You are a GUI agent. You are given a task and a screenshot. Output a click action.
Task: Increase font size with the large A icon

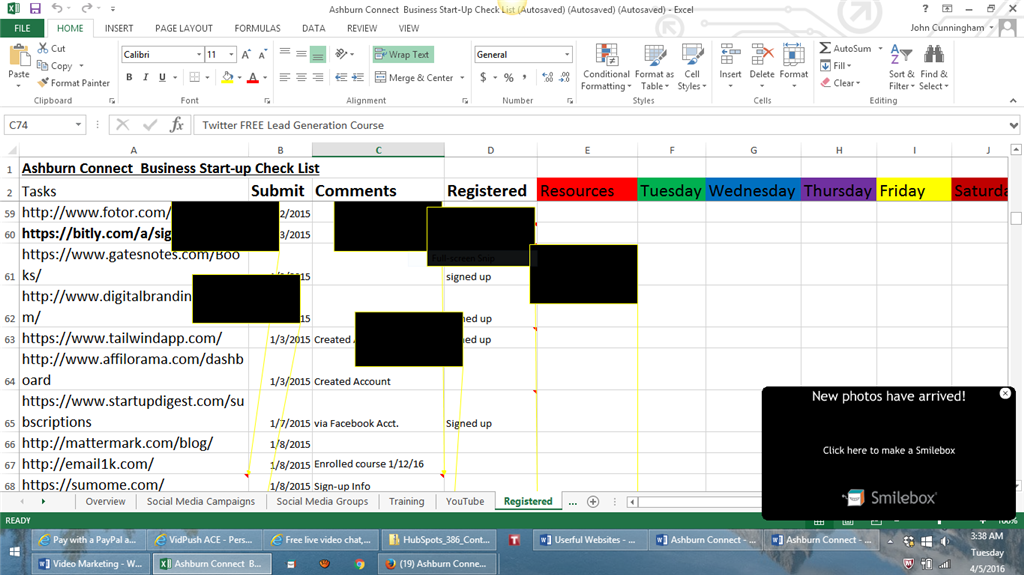click(246, 55)
